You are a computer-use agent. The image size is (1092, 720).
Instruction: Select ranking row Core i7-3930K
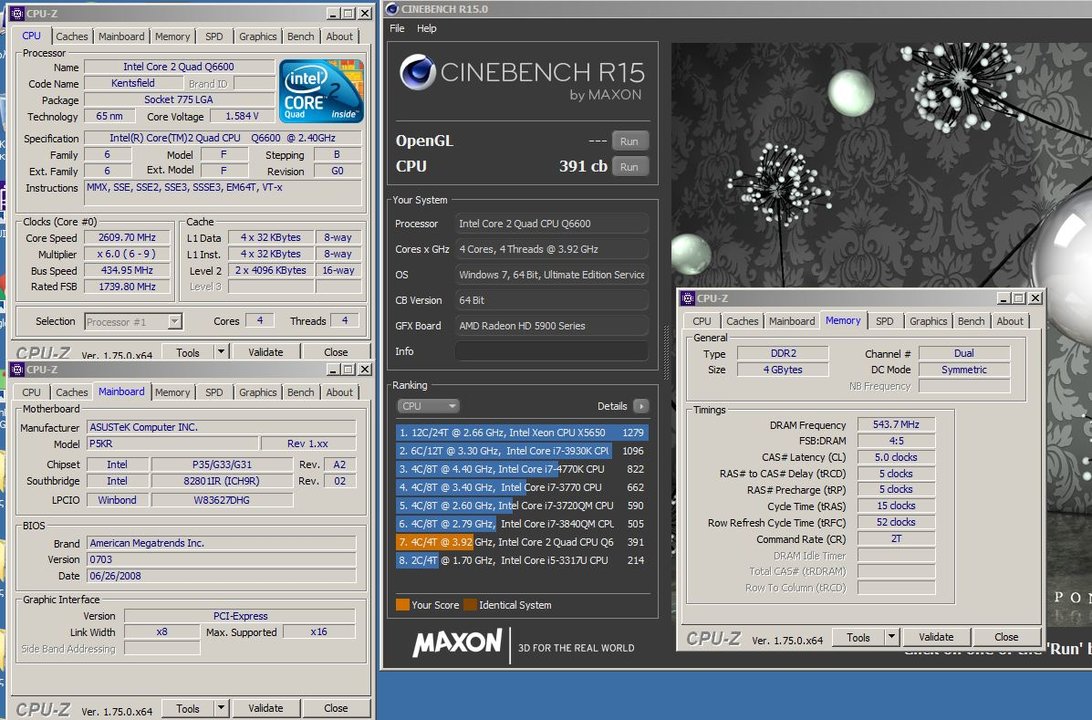click(x=522, y=451)
